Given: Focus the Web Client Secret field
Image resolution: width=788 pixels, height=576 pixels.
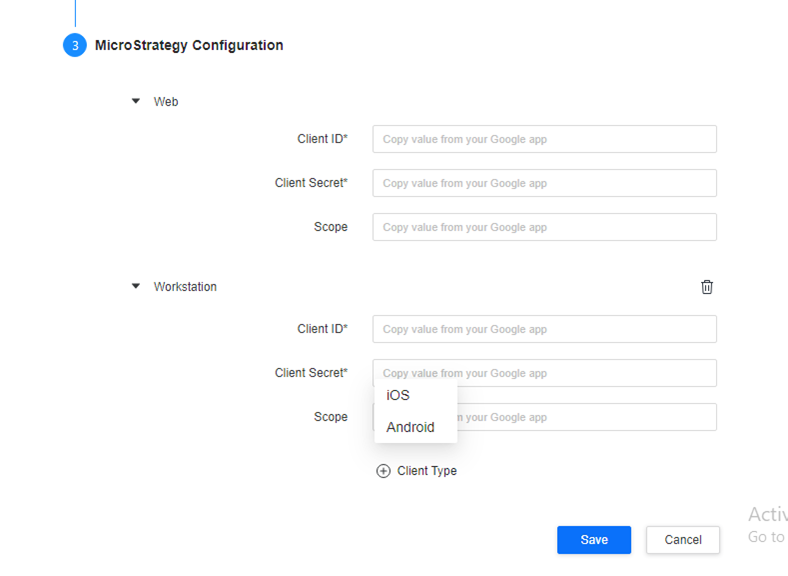Looking at the screenshot, I should [544, 183].
